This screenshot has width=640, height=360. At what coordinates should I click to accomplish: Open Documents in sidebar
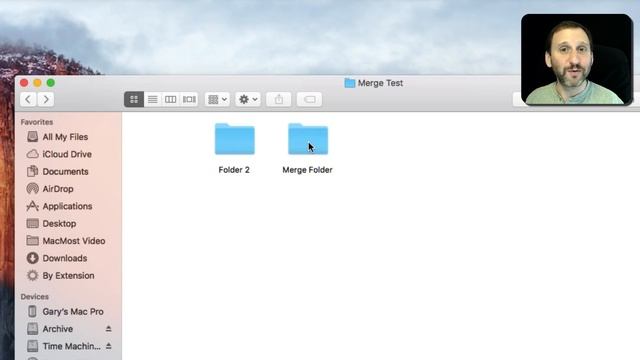pyautogui.click(x=65, y=171)
